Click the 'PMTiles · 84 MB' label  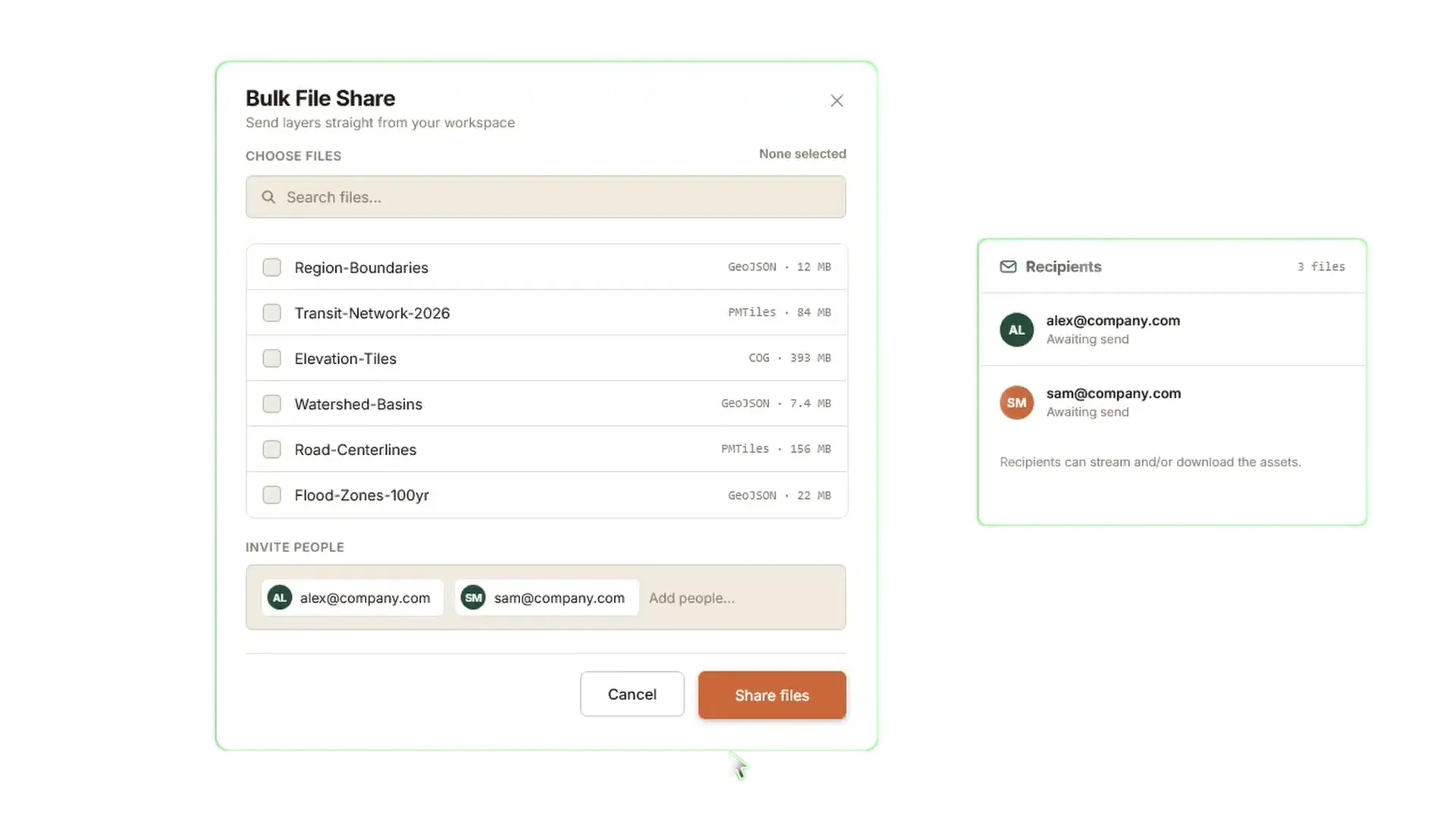click(x=780, y=312)
